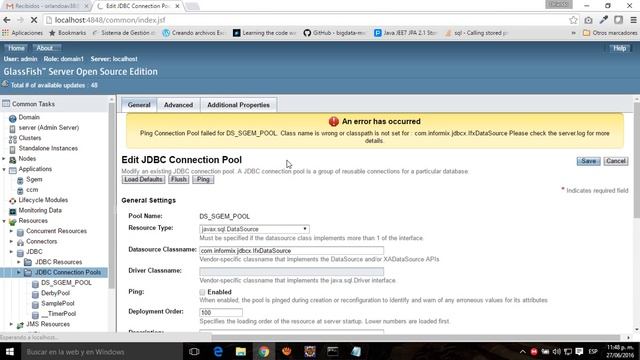The image size is (640, 360).
Task: Click Load Defaults button
Action: coord(143,180)
